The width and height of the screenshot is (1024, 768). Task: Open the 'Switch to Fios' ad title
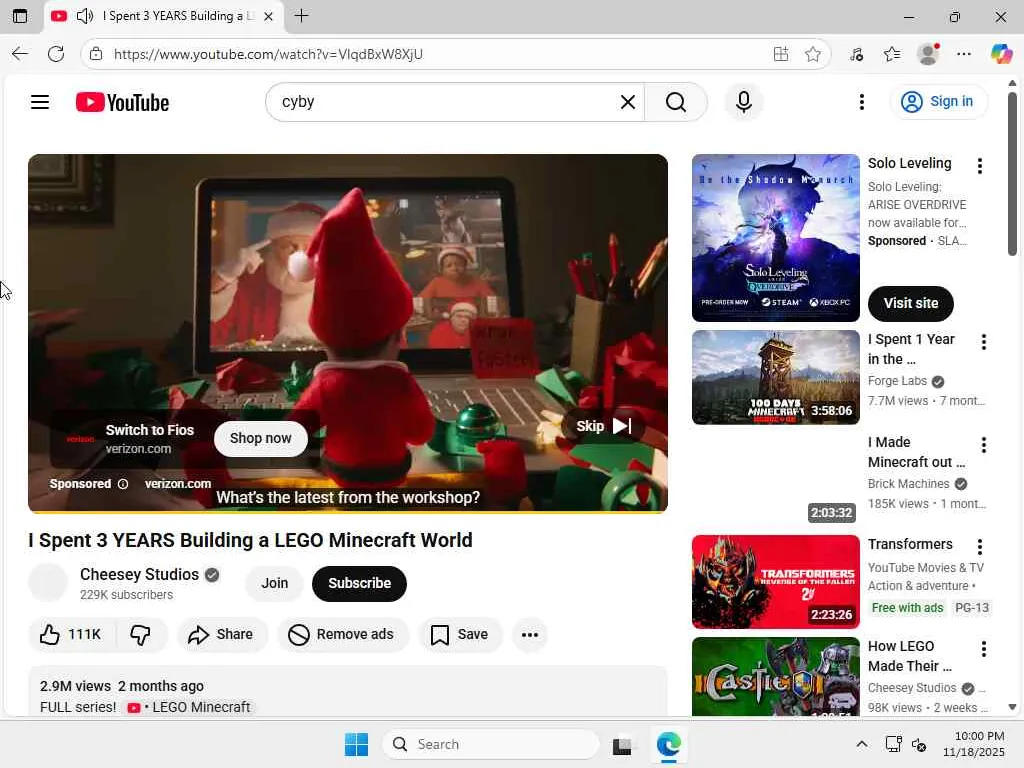150,430
